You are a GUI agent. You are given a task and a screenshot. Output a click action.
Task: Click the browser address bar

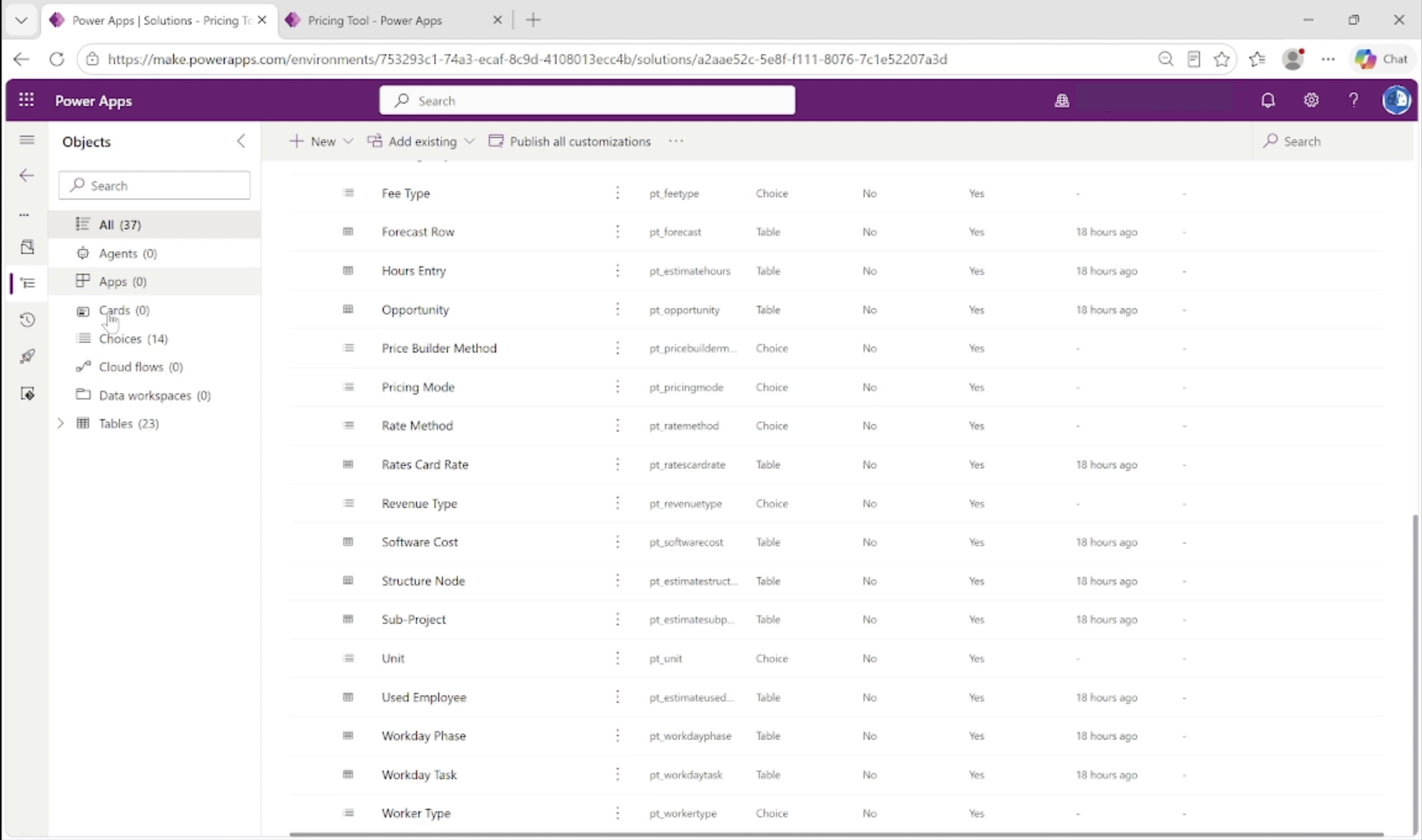coord(616,59)
